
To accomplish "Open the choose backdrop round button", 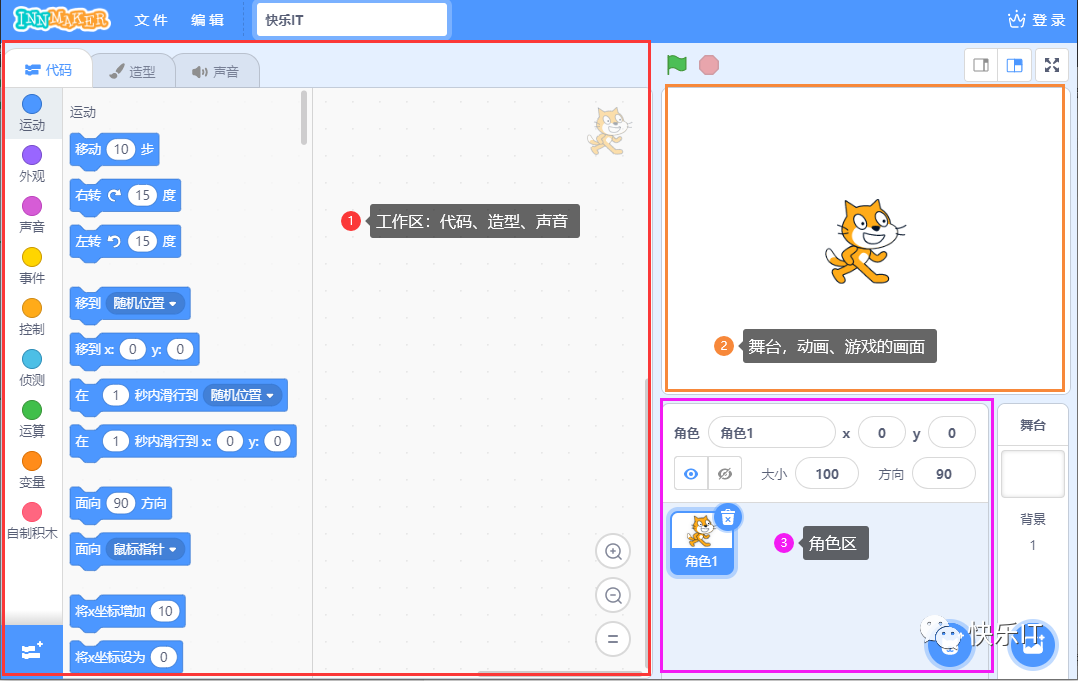I will (1033, 644).
